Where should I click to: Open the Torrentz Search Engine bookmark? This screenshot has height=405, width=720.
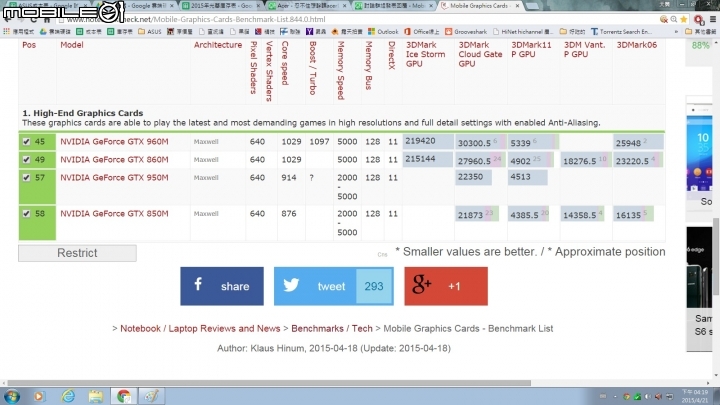[621, 32]
